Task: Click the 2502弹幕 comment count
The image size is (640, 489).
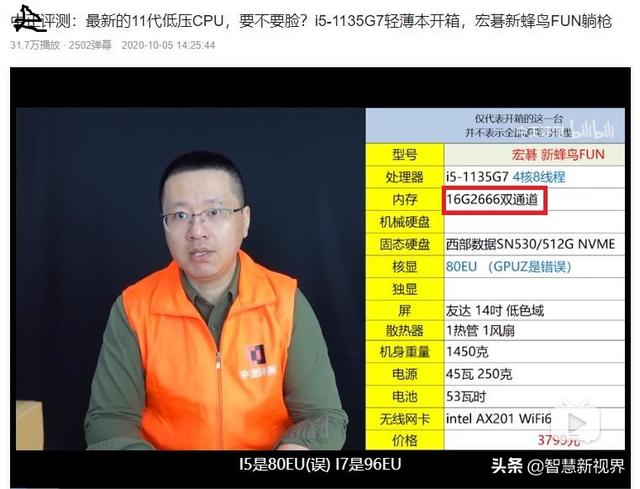Action: [90, 45]
